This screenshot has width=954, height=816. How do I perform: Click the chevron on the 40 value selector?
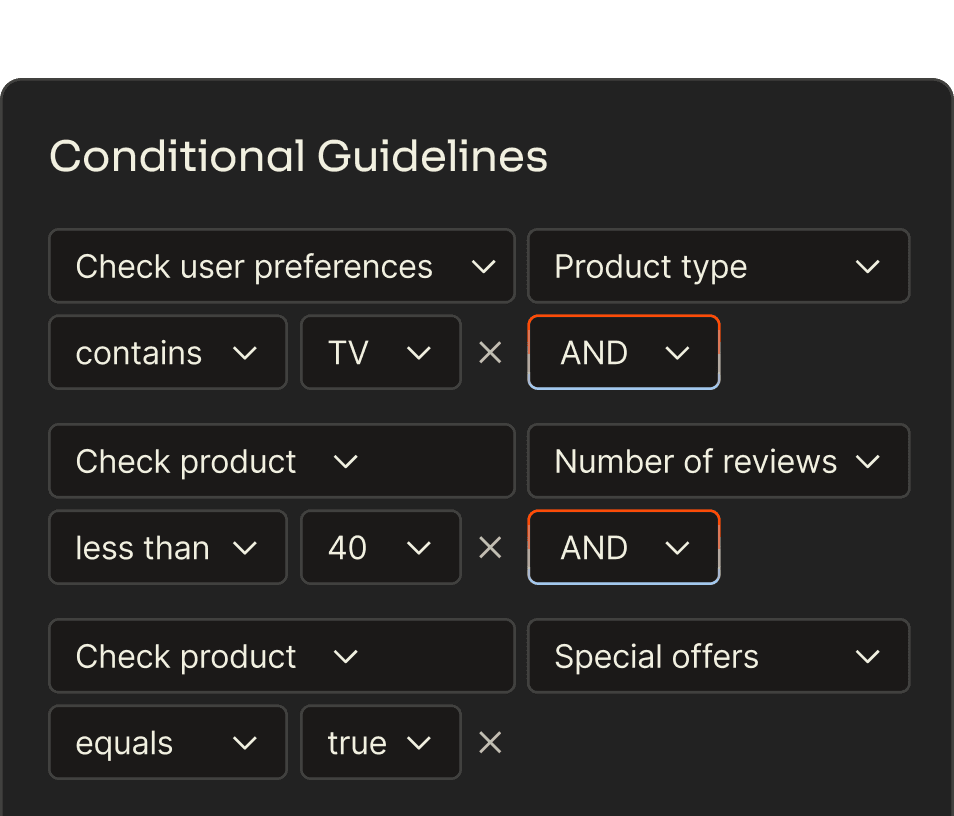click(x=420, y=547)
